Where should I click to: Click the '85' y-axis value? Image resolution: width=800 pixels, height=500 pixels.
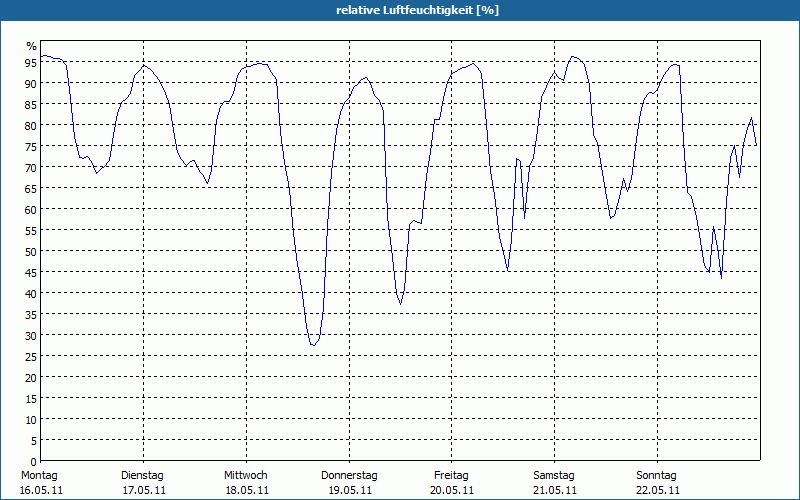click(31, 104)
